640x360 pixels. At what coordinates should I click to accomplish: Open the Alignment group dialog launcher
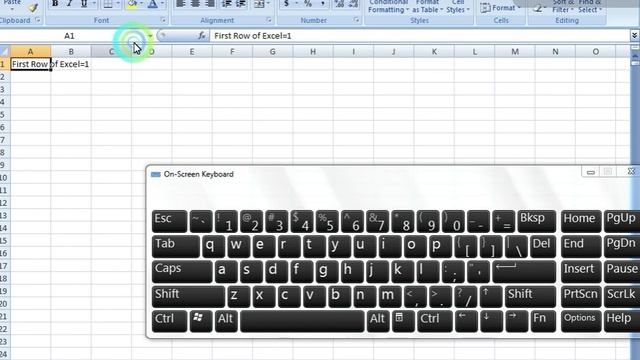click(269, 20)
